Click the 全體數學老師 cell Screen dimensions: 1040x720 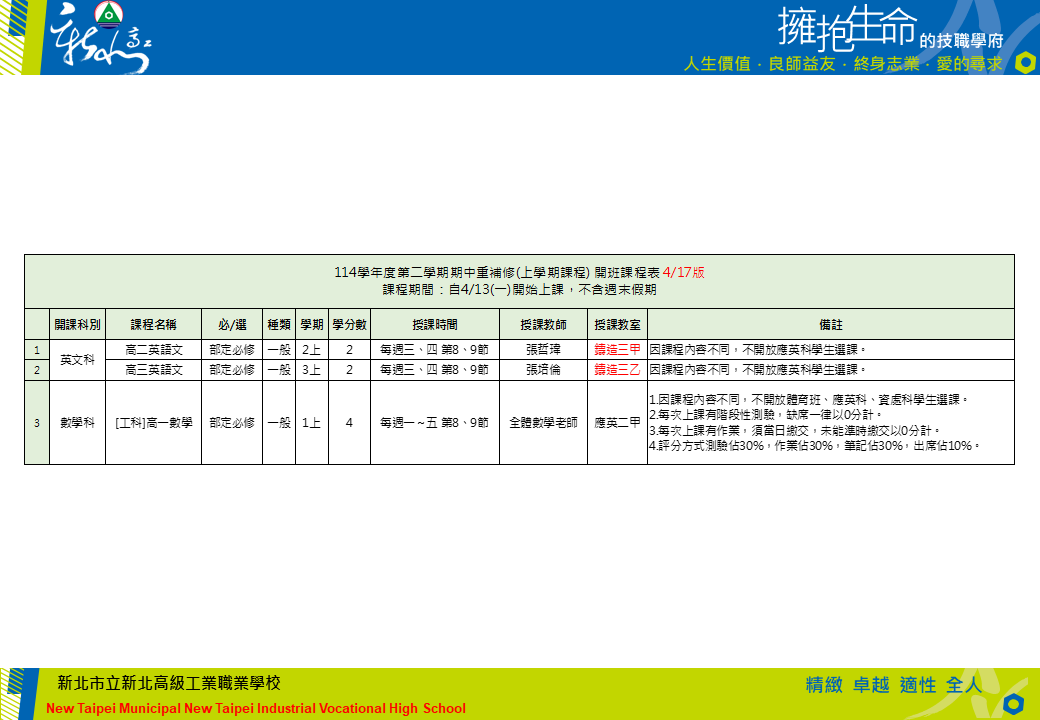tap(543, 422)
